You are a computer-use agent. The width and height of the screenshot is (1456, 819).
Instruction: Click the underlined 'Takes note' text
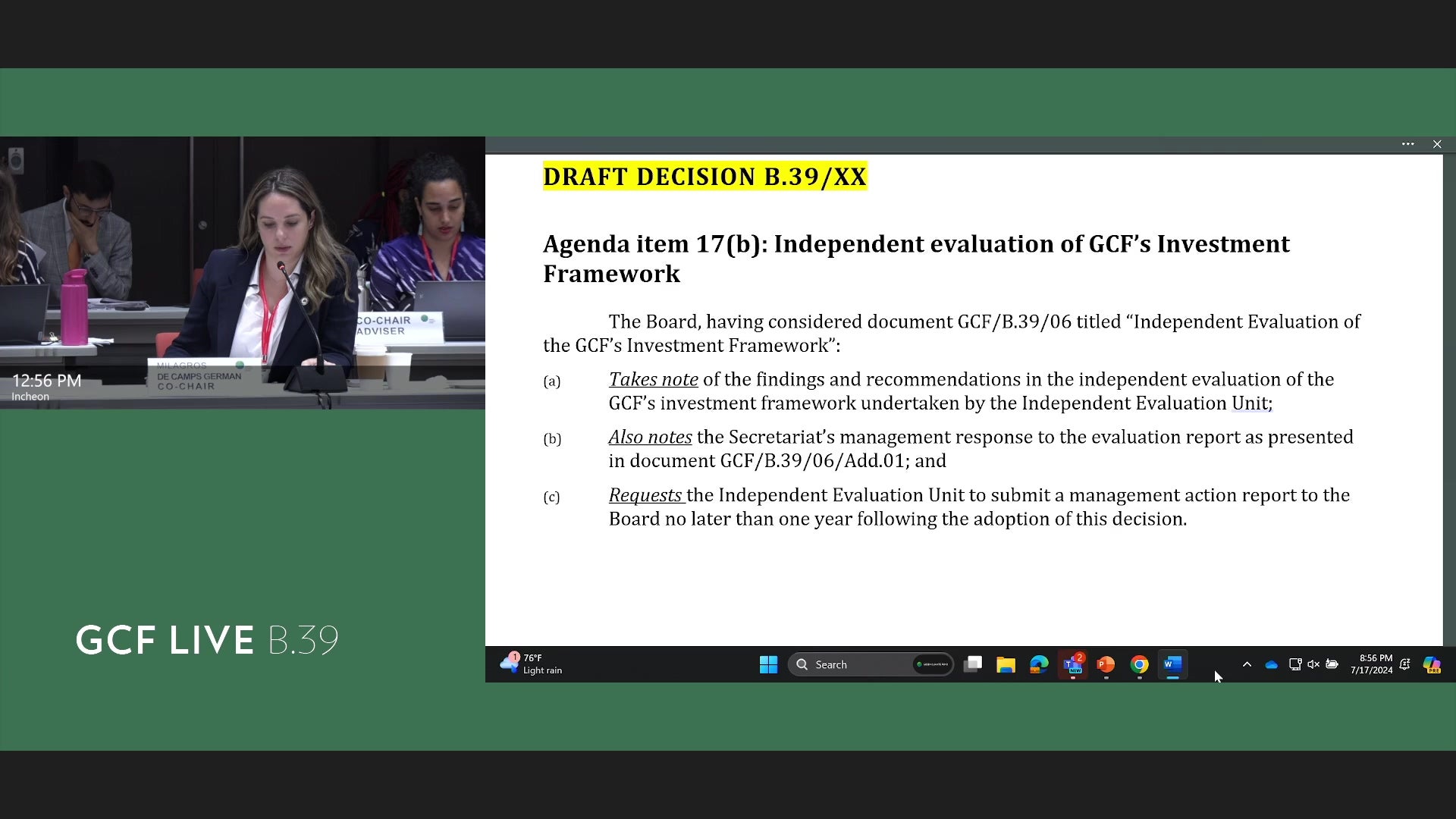653,379
